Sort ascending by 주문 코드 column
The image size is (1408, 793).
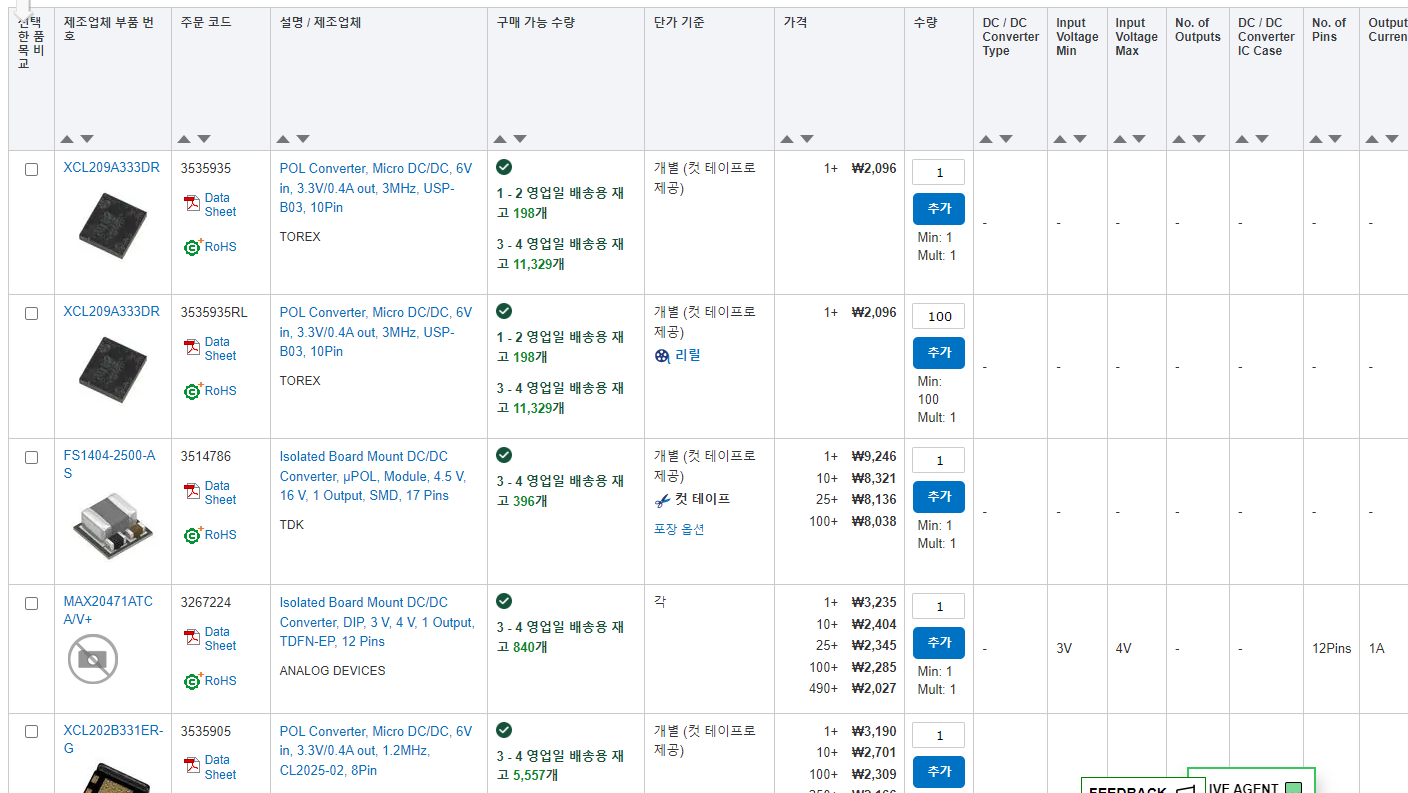[x=184, y=139]
